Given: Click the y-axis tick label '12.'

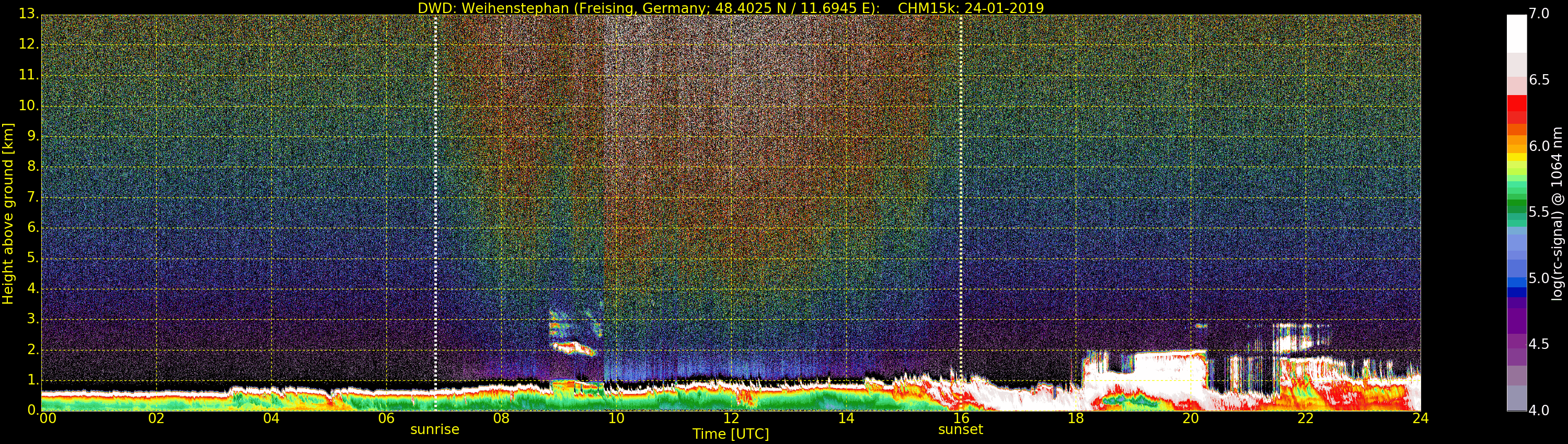Looking at the screenshot, I should pos(29,44).
